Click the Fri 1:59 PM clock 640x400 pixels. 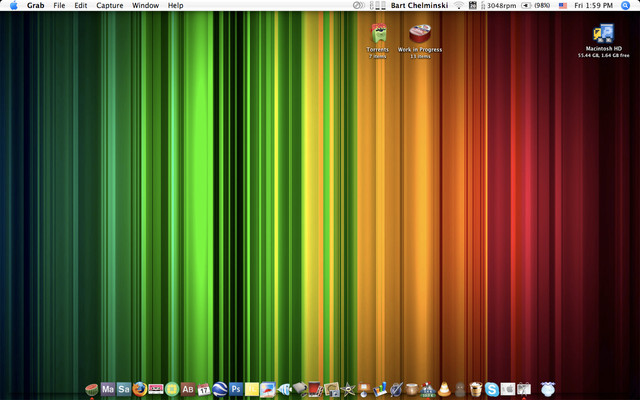click(594, 6)
